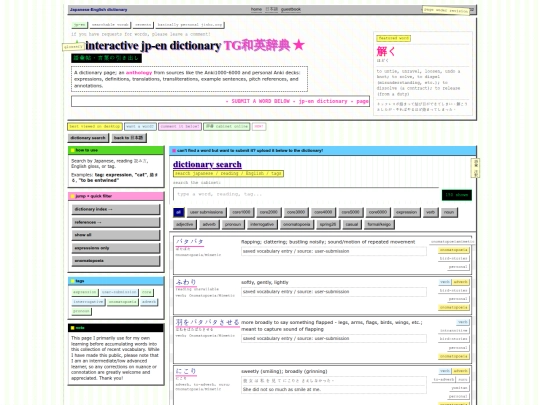Filter by core1000
The image size is (540, 405).
coord(241,212)
